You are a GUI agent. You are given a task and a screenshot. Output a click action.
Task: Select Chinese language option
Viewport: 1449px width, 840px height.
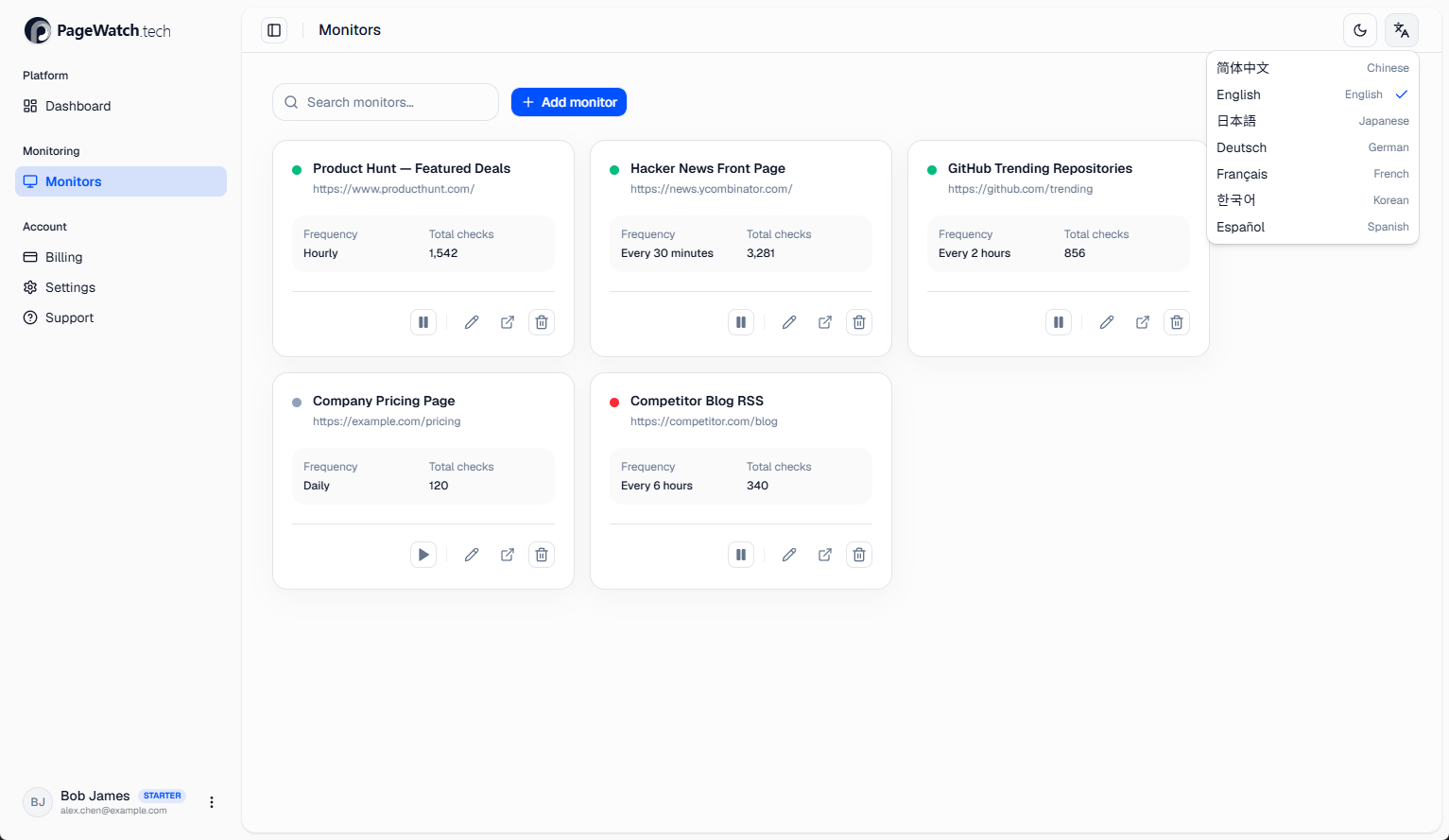[x=1313, y=68]
